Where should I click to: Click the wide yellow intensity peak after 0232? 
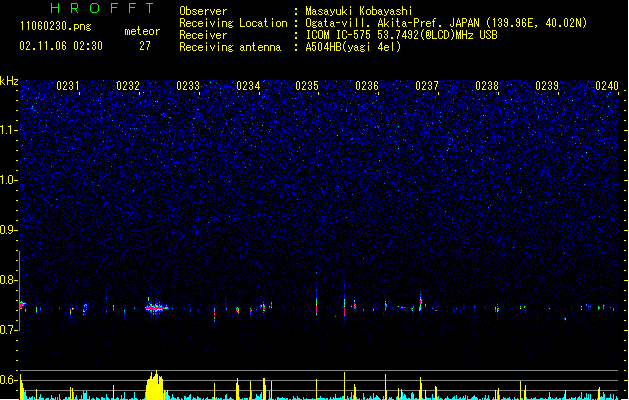pyautogui.click(x=154, y=386)
